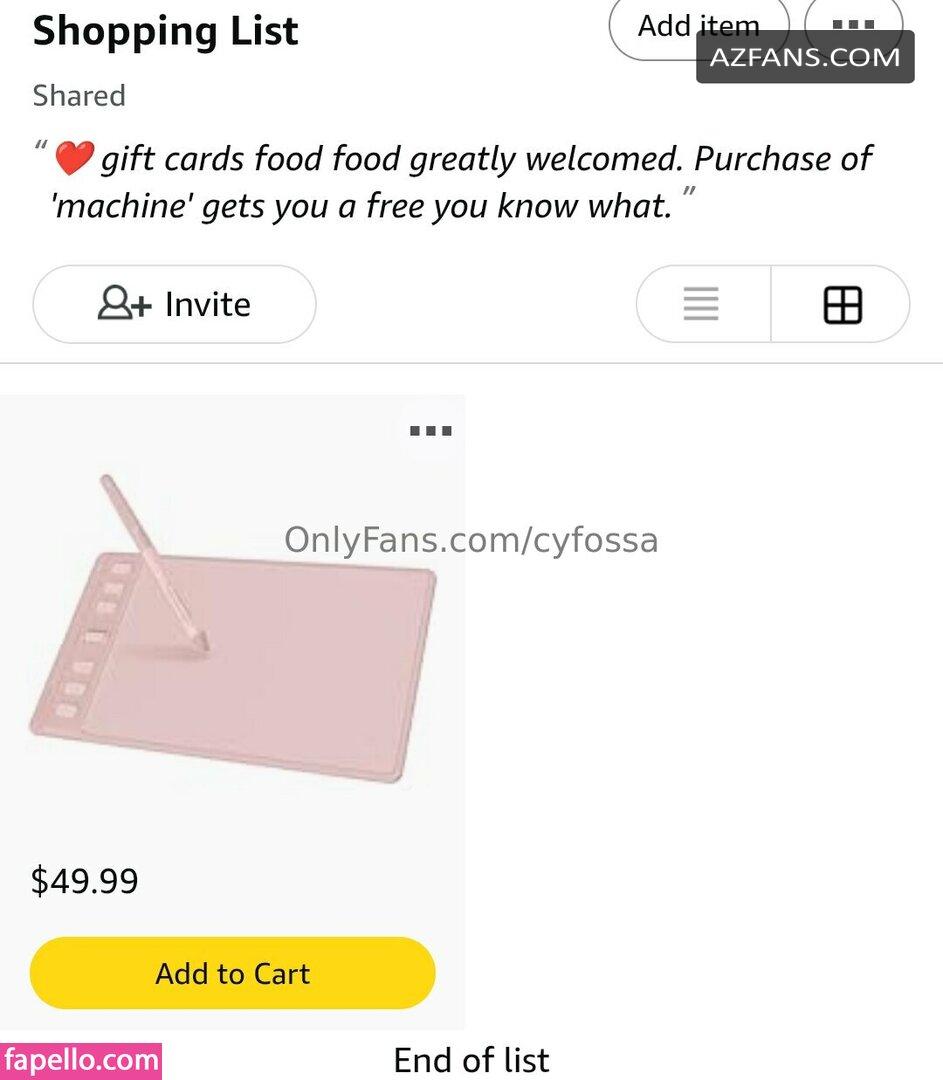Add the drawing tablet to cart
The image size is (943, 1080).
coord(233,973)
